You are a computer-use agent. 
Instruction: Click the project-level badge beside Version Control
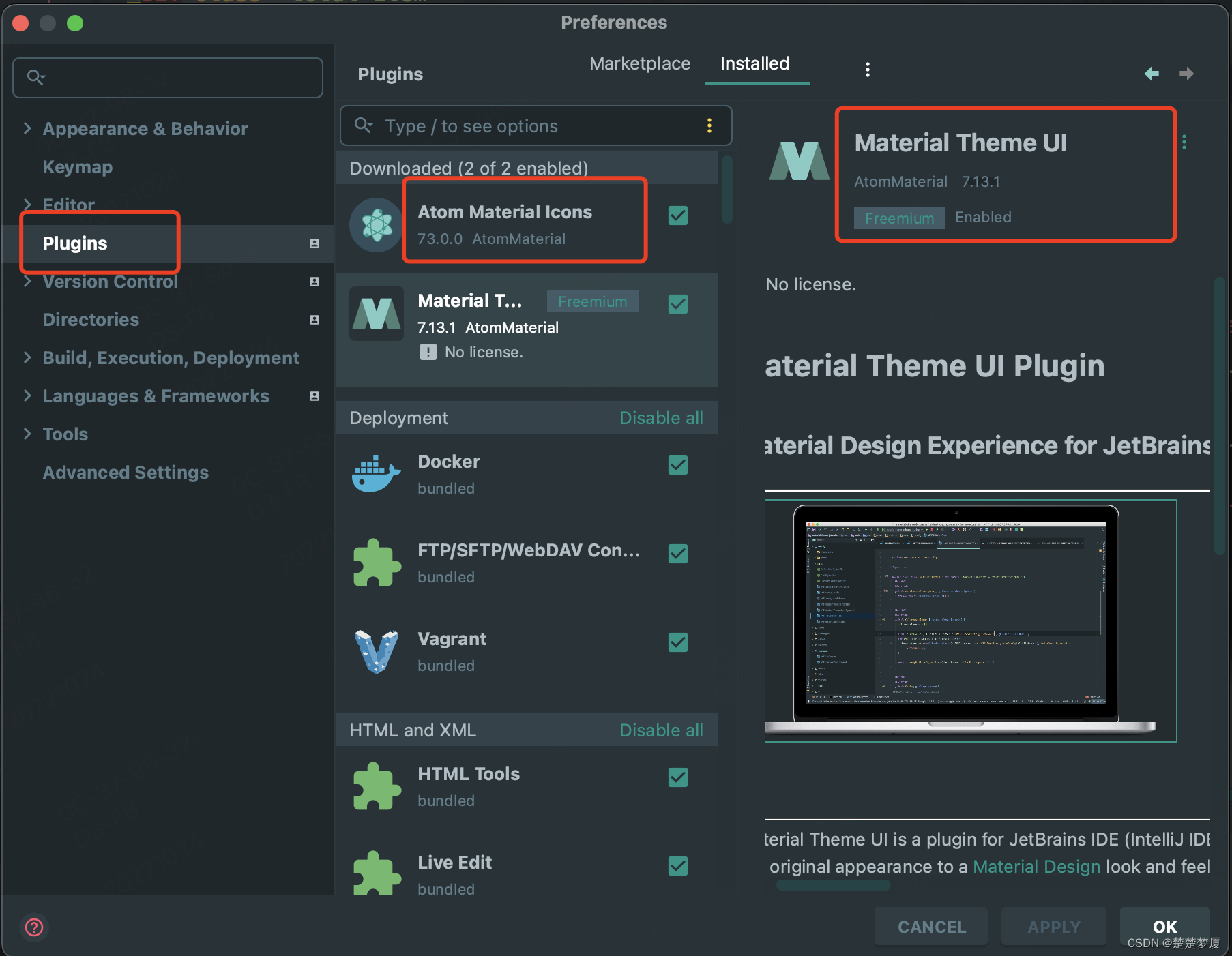[x=314, y=282]
